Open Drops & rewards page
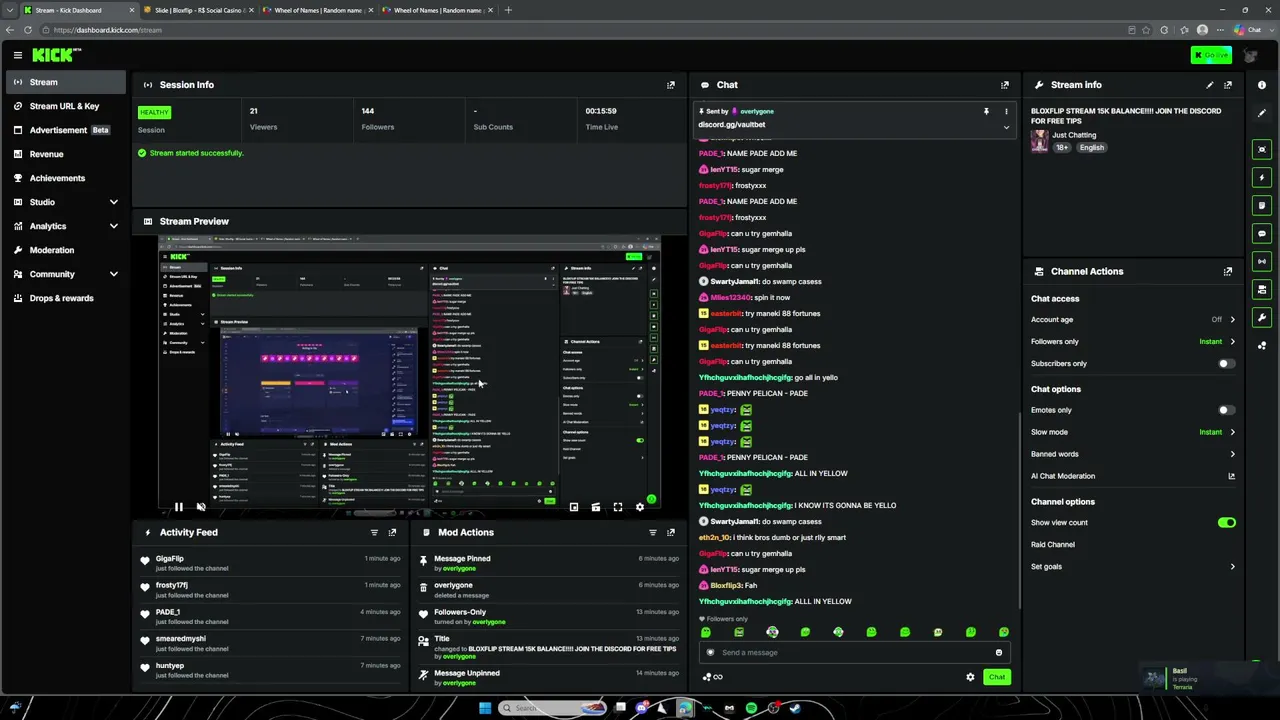This screenshot has height=720, width=1280. point(67,298)
